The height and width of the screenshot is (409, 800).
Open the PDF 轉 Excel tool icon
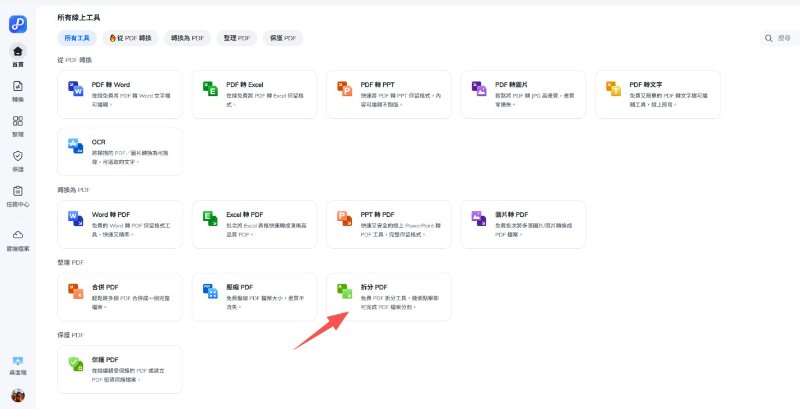click(x=210, y=89)
